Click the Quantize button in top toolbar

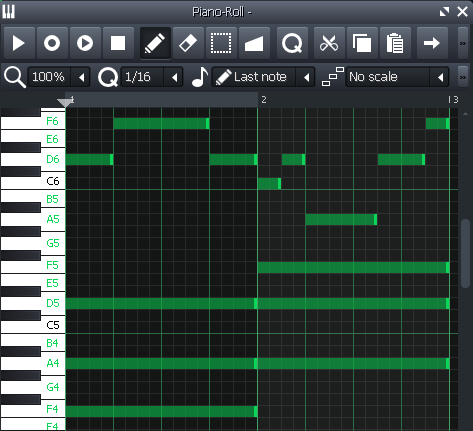click(292, 43)
